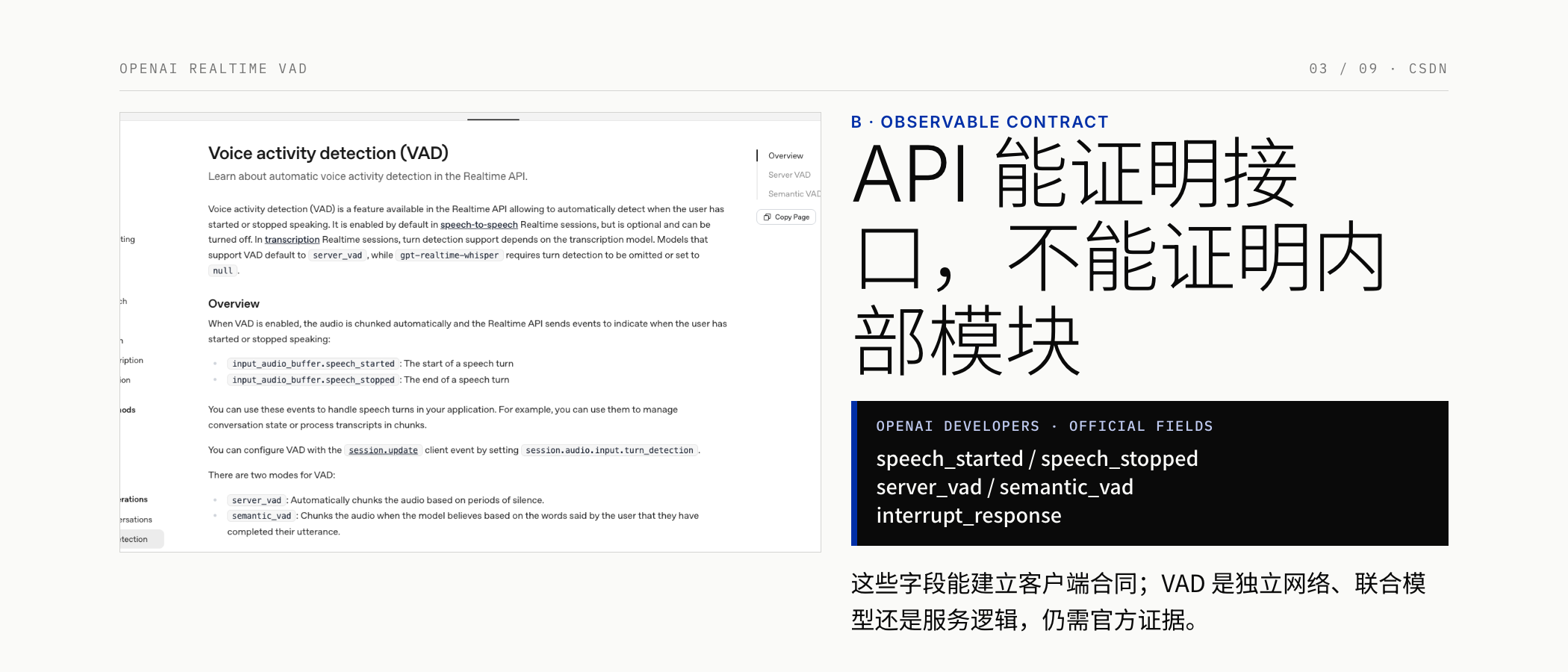Click the server_vad bullet item code
This screenshot has height=672, width=1568.
(x=256, y=500)
